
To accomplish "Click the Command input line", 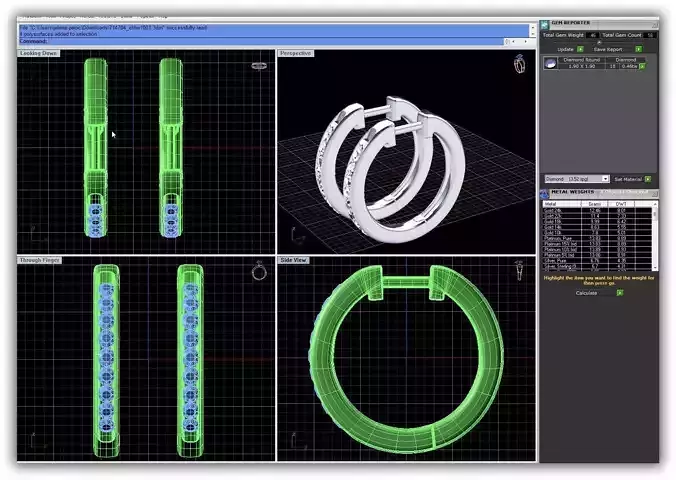I will (261, 41).
